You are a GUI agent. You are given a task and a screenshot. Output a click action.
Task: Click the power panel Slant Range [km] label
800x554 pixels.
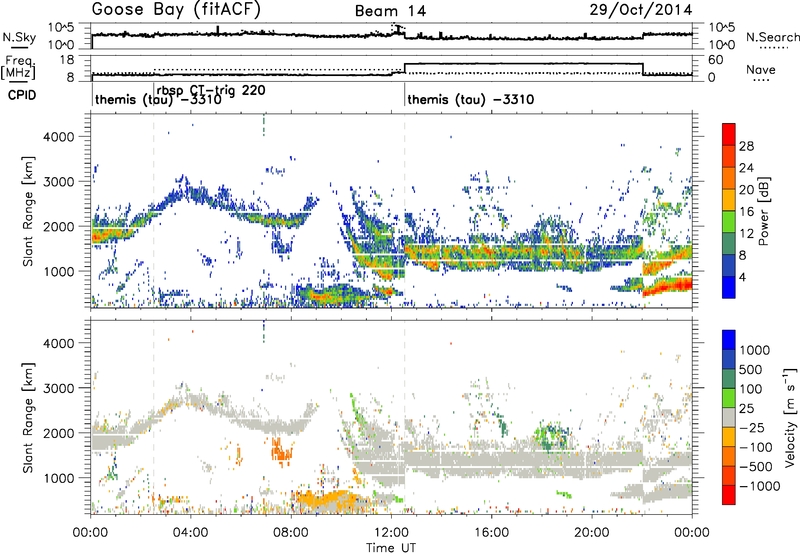click(x=28, y=211)
